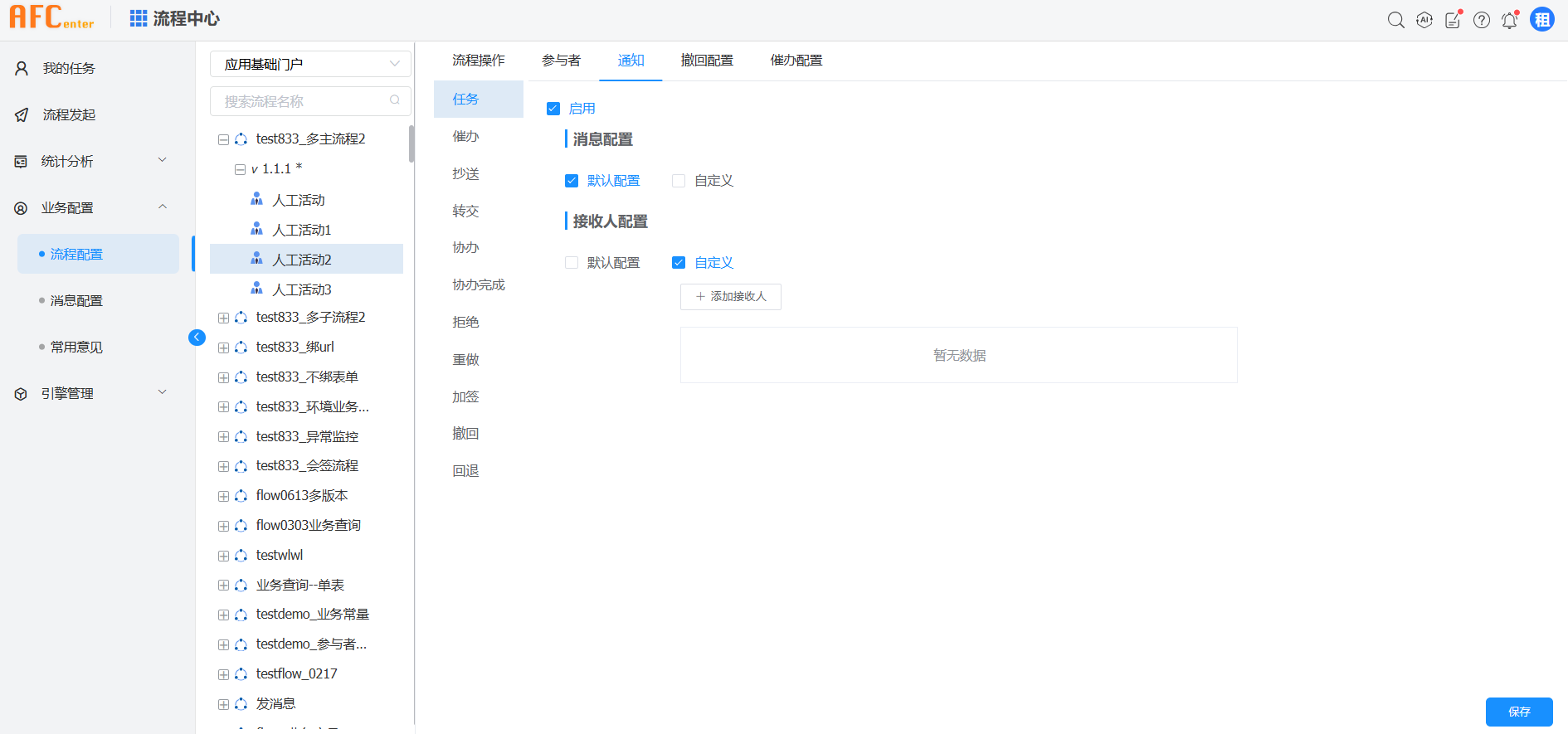Check 默认配置 under 接收人配置
1568x734 pixels.
click(x=572, y=263)
